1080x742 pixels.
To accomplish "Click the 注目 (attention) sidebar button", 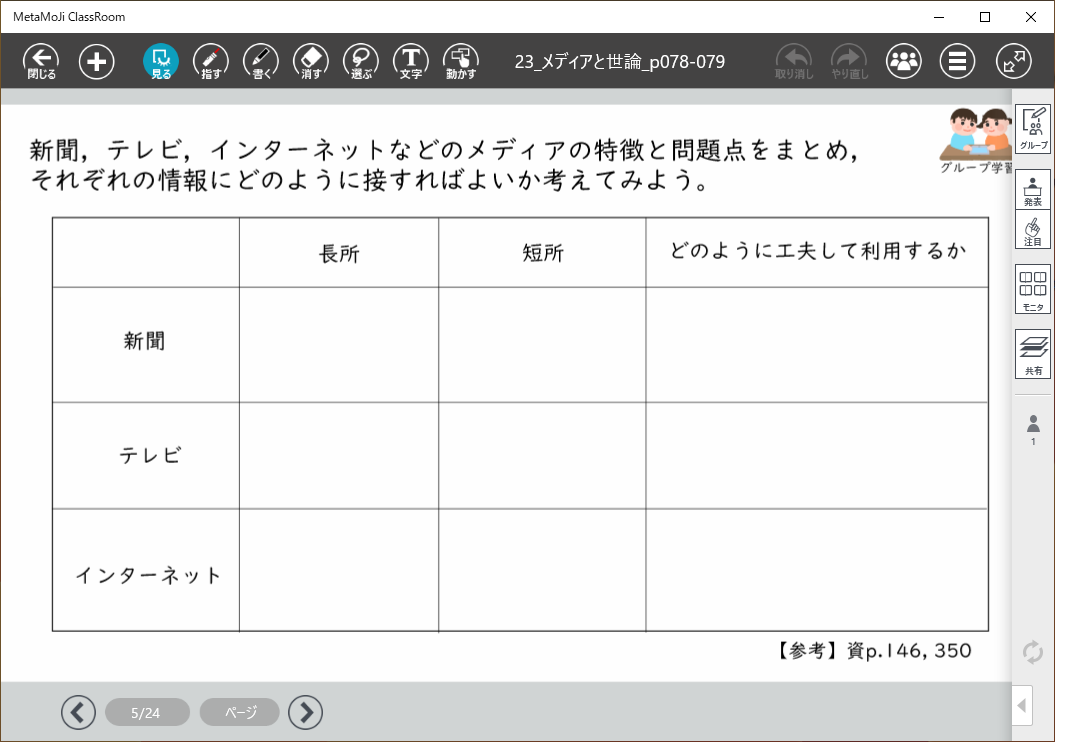I will coord(1033,230).
